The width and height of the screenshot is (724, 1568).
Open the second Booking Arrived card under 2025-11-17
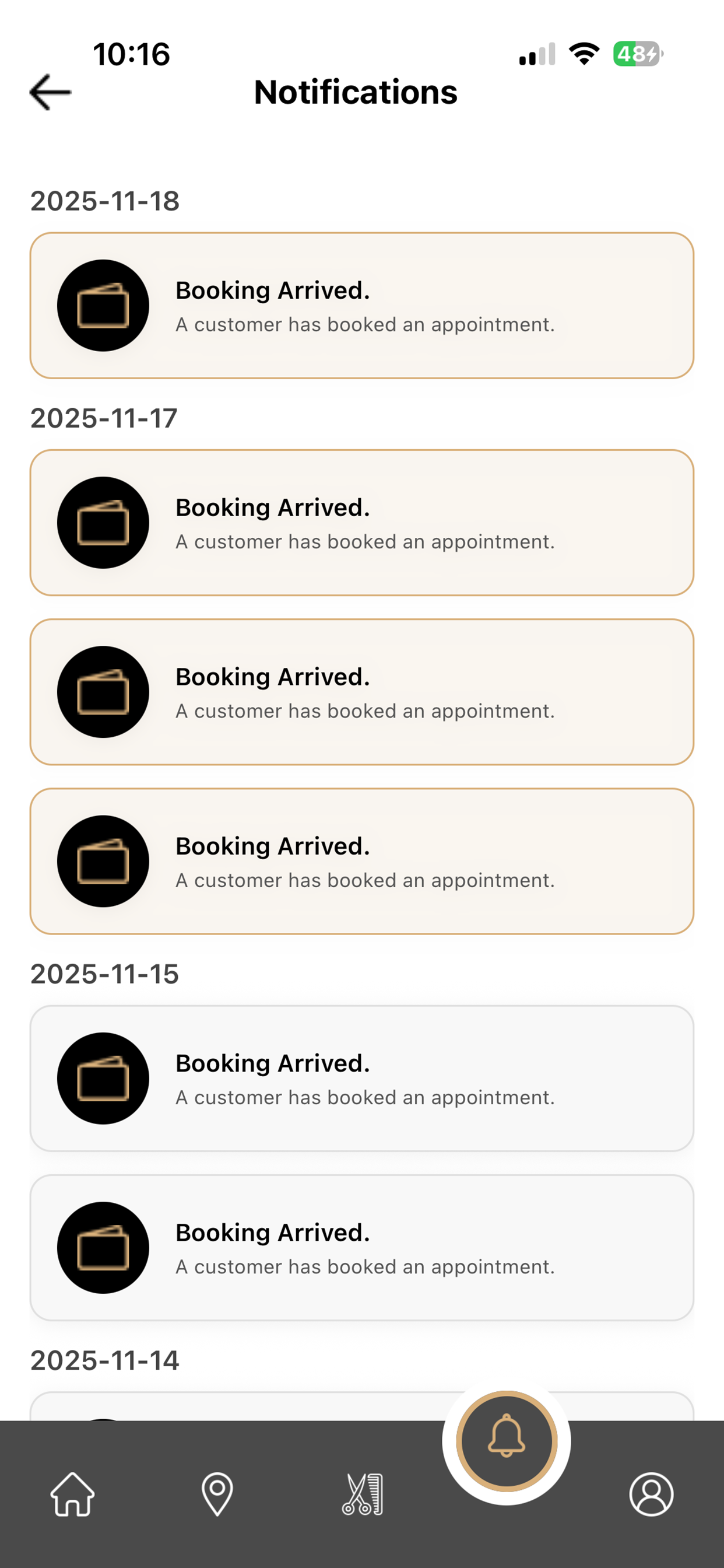point(362,692)
